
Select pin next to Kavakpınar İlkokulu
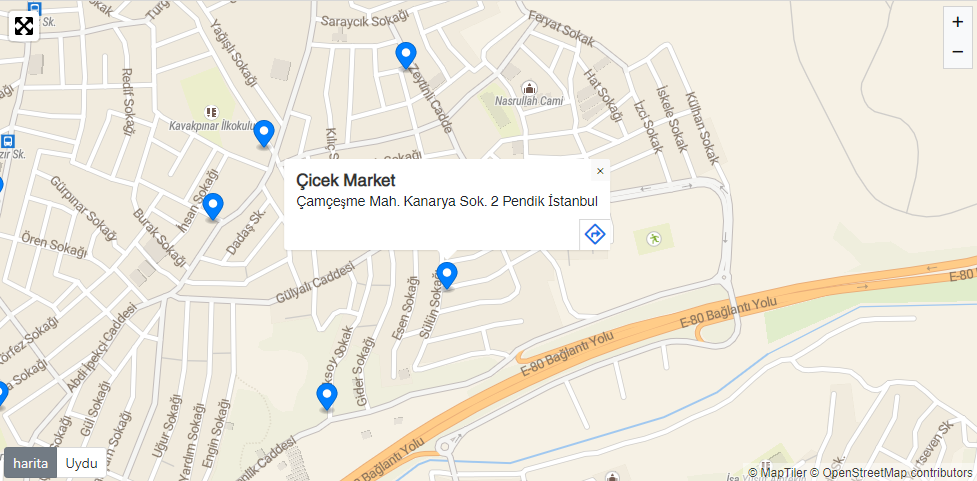(264, 134)
